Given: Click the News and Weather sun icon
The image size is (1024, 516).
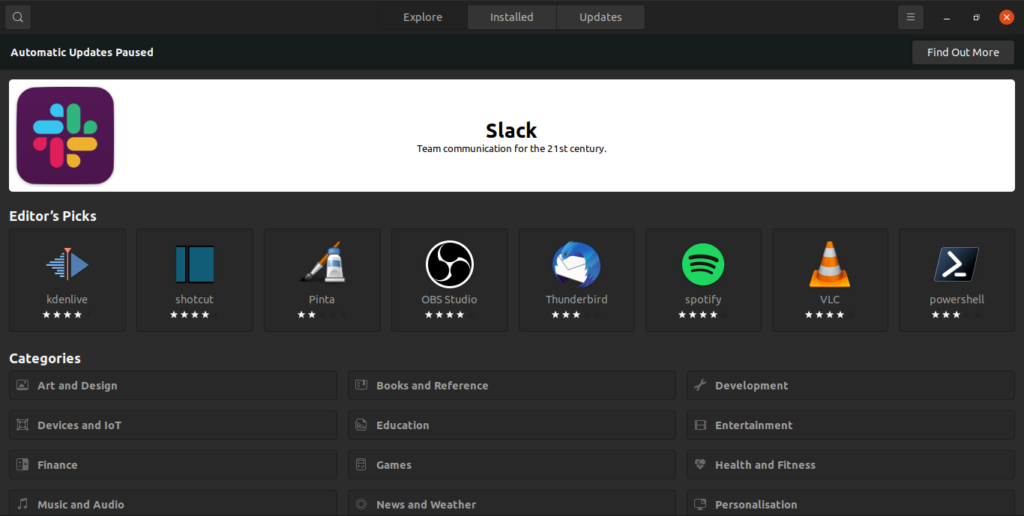Looking at the screenshot, I should pyautogui.click(x=361, y=504).
